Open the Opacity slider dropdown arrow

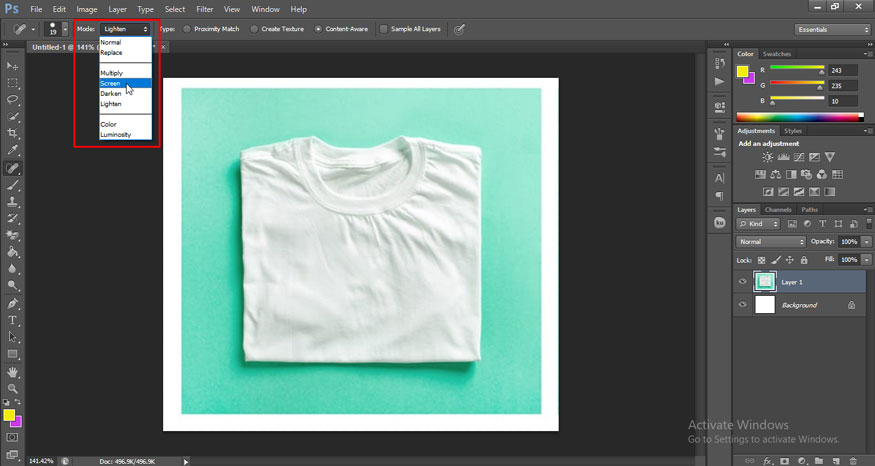[x=866, y=242]
